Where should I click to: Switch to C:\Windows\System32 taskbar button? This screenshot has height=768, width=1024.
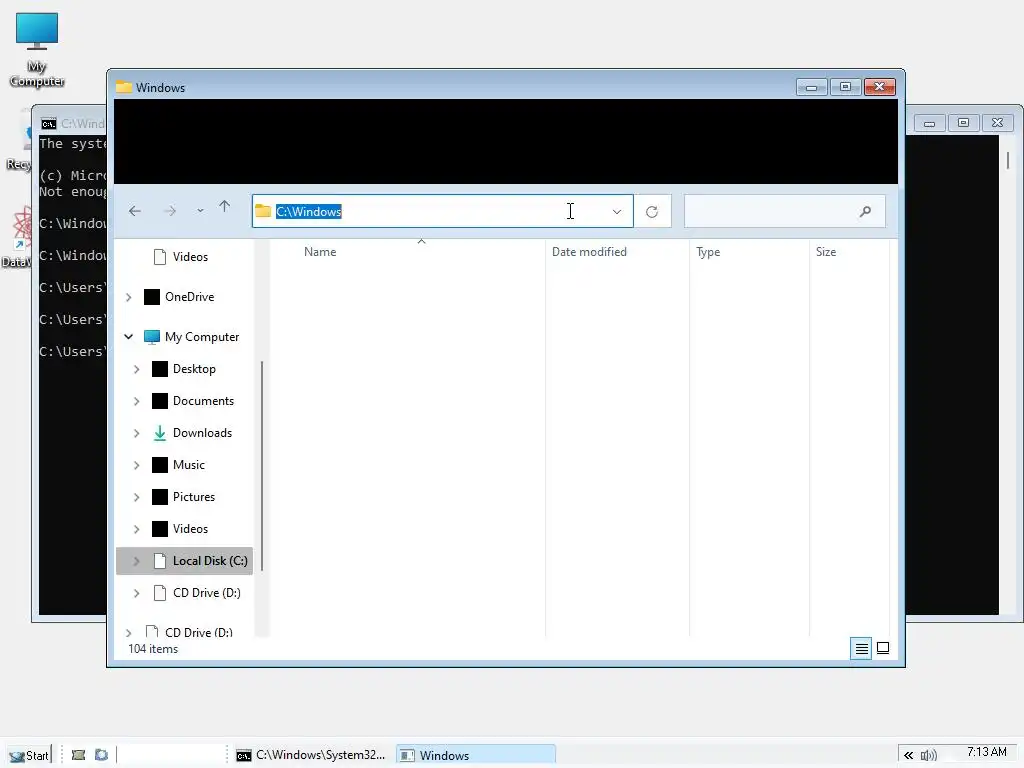pyautogui.click(x=311, y=755)
